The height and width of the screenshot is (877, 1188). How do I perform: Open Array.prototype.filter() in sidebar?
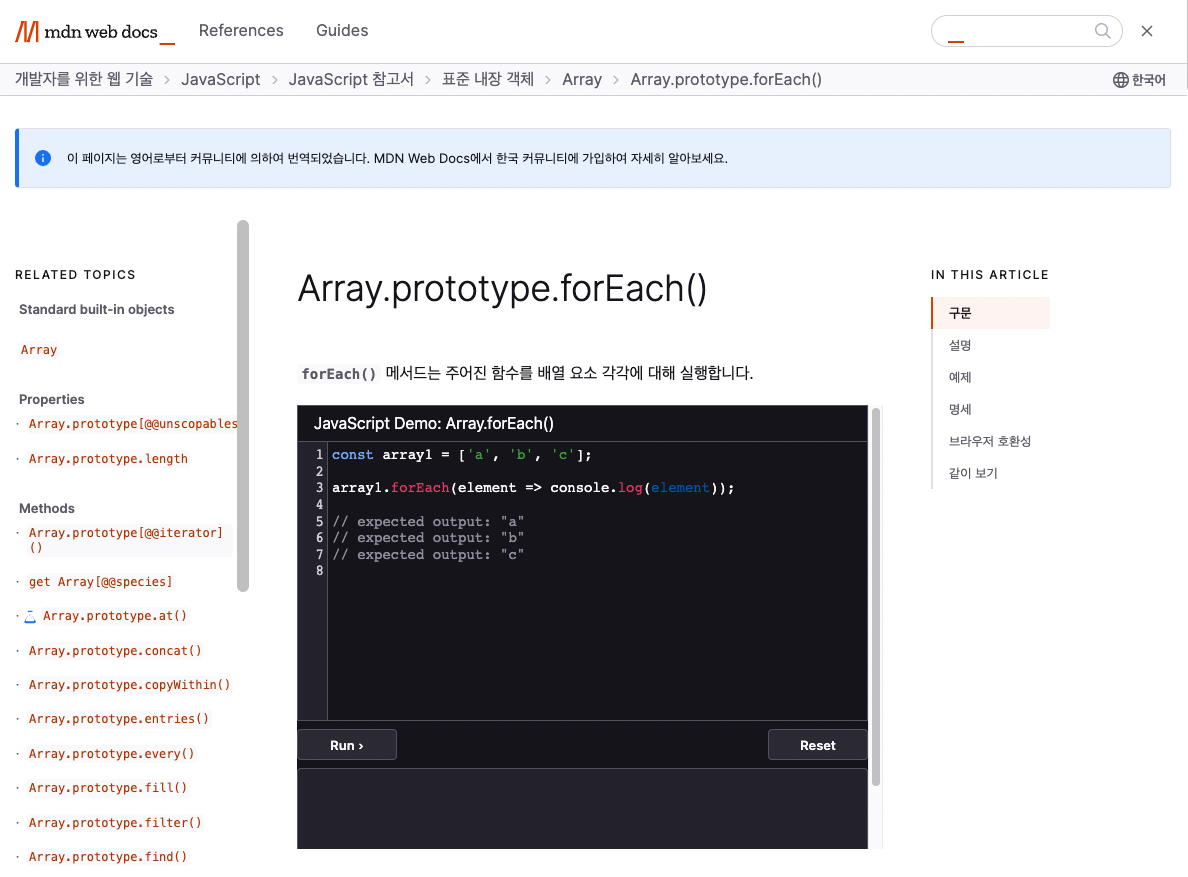coord(115,823)
